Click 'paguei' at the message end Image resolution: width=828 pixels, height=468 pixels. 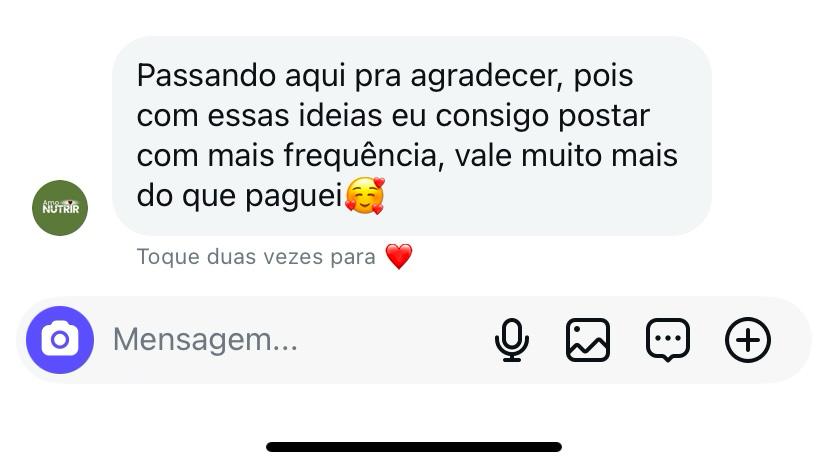(294, 196)
